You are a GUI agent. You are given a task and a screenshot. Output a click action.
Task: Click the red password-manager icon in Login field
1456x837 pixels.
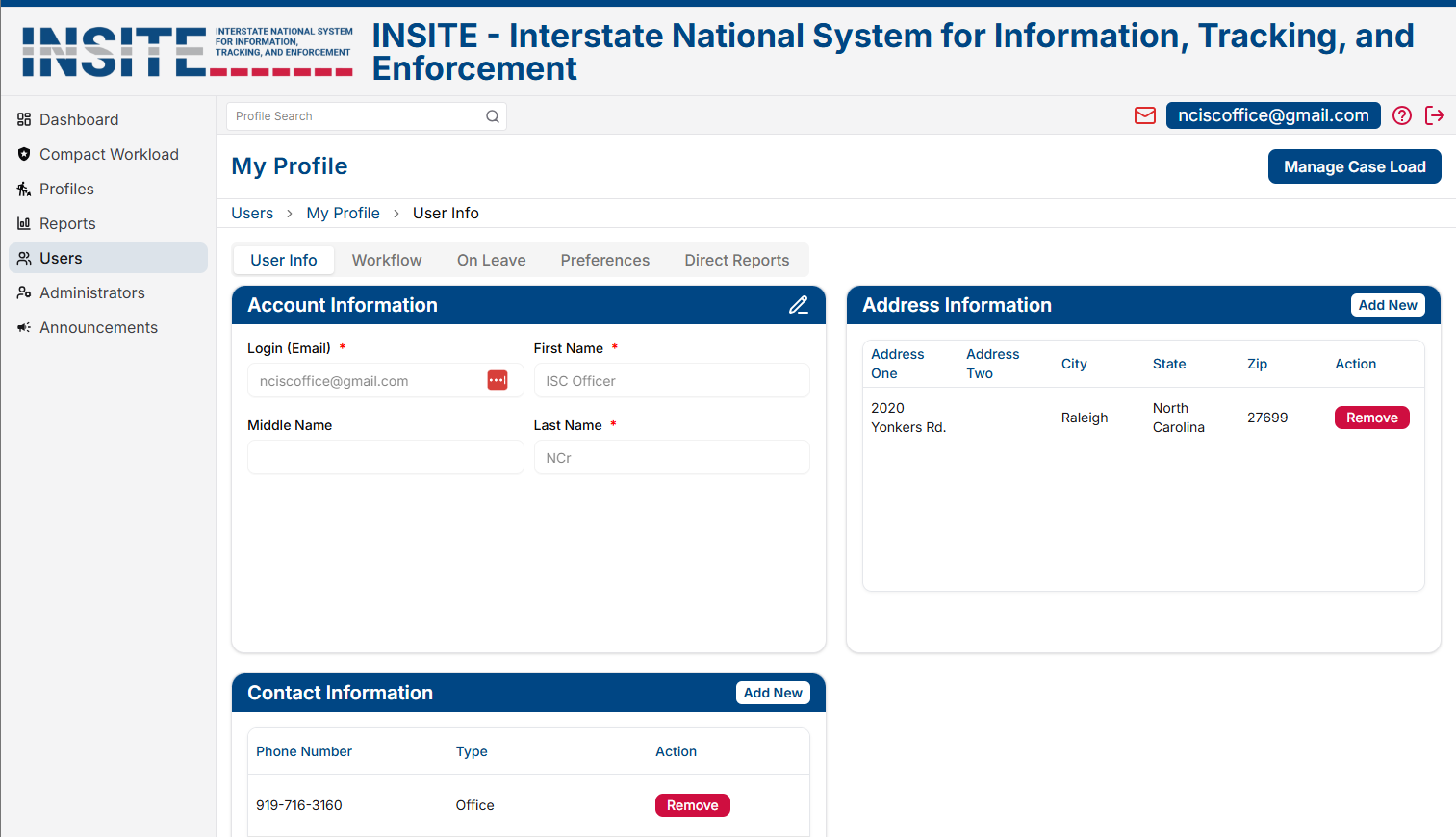tap(498, 380)
